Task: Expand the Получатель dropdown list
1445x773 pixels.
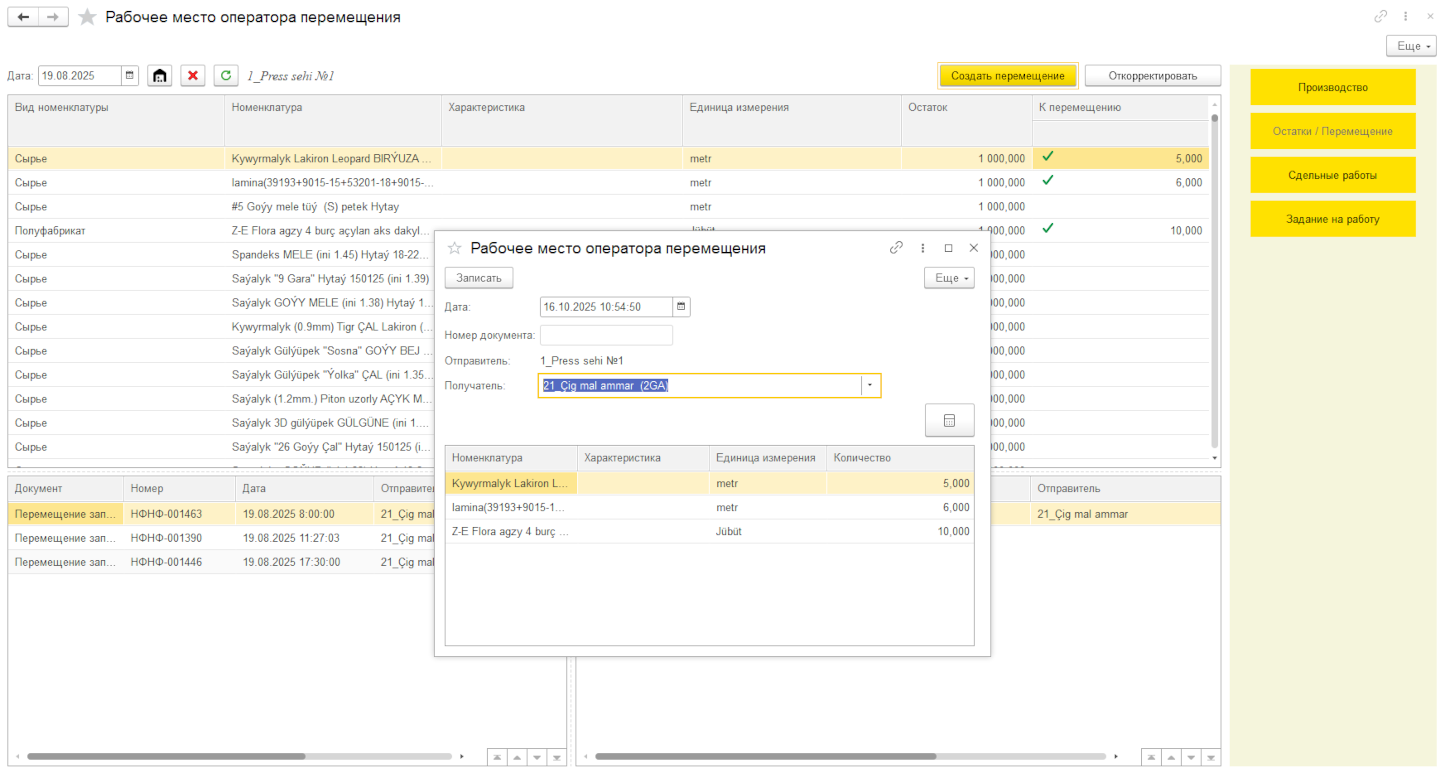Action: click(x=870, y=386)
